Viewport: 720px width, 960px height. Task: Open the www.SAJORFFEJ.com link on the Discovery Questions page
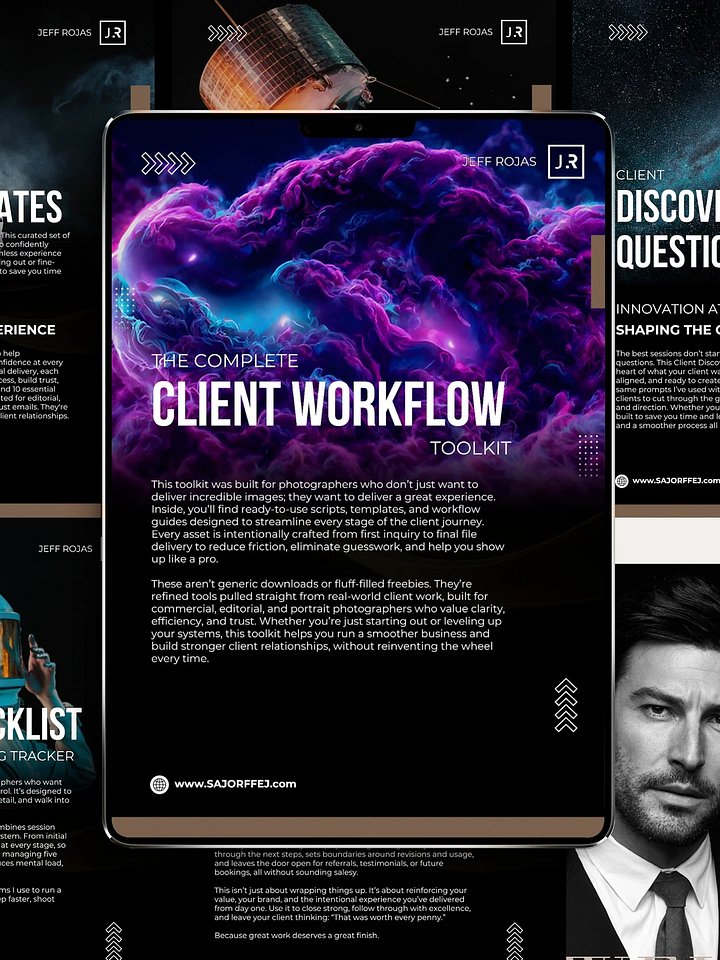click(x=676, y=481)
